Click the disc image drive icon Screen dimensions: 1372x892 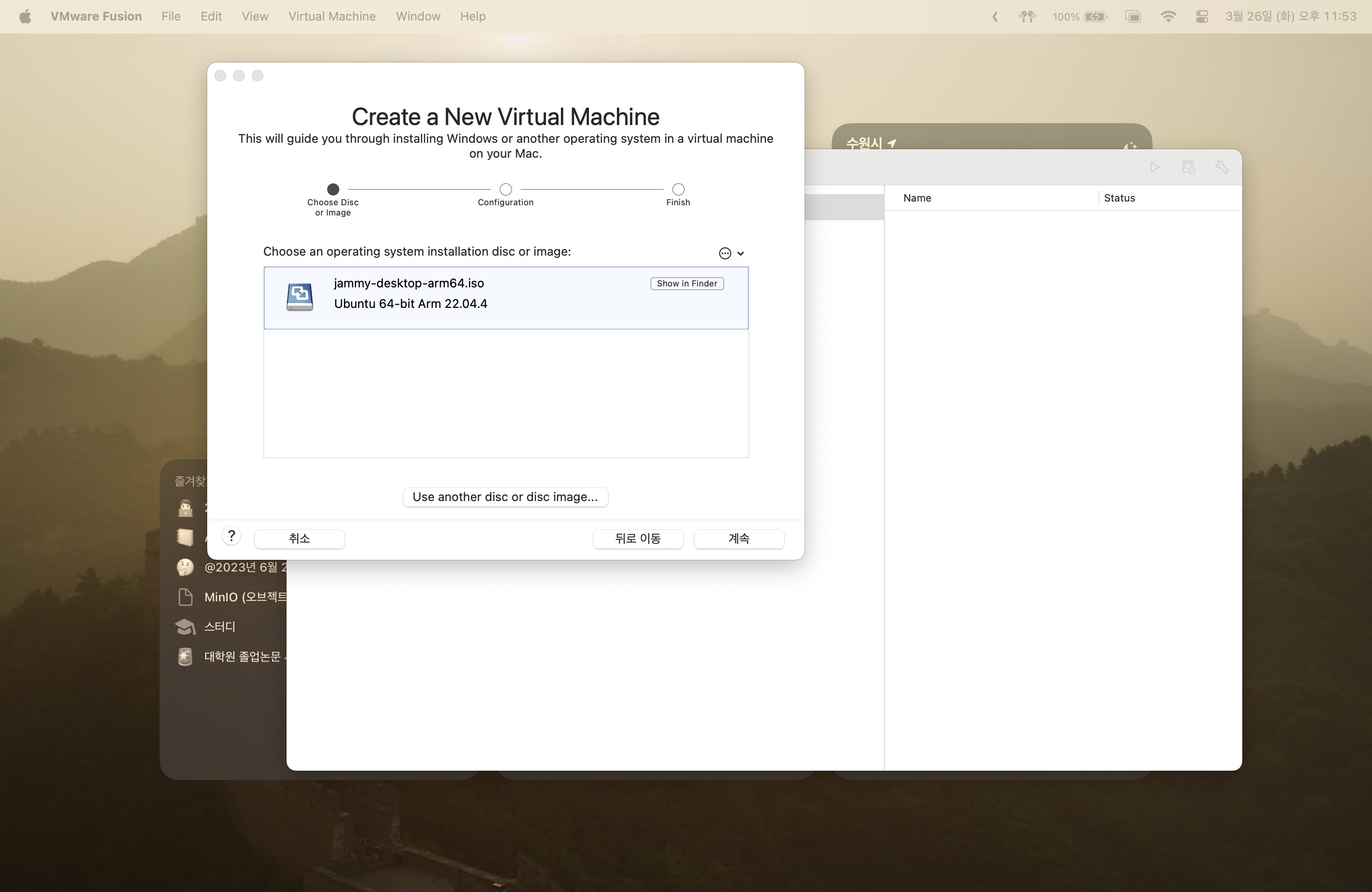pos(300,297)
